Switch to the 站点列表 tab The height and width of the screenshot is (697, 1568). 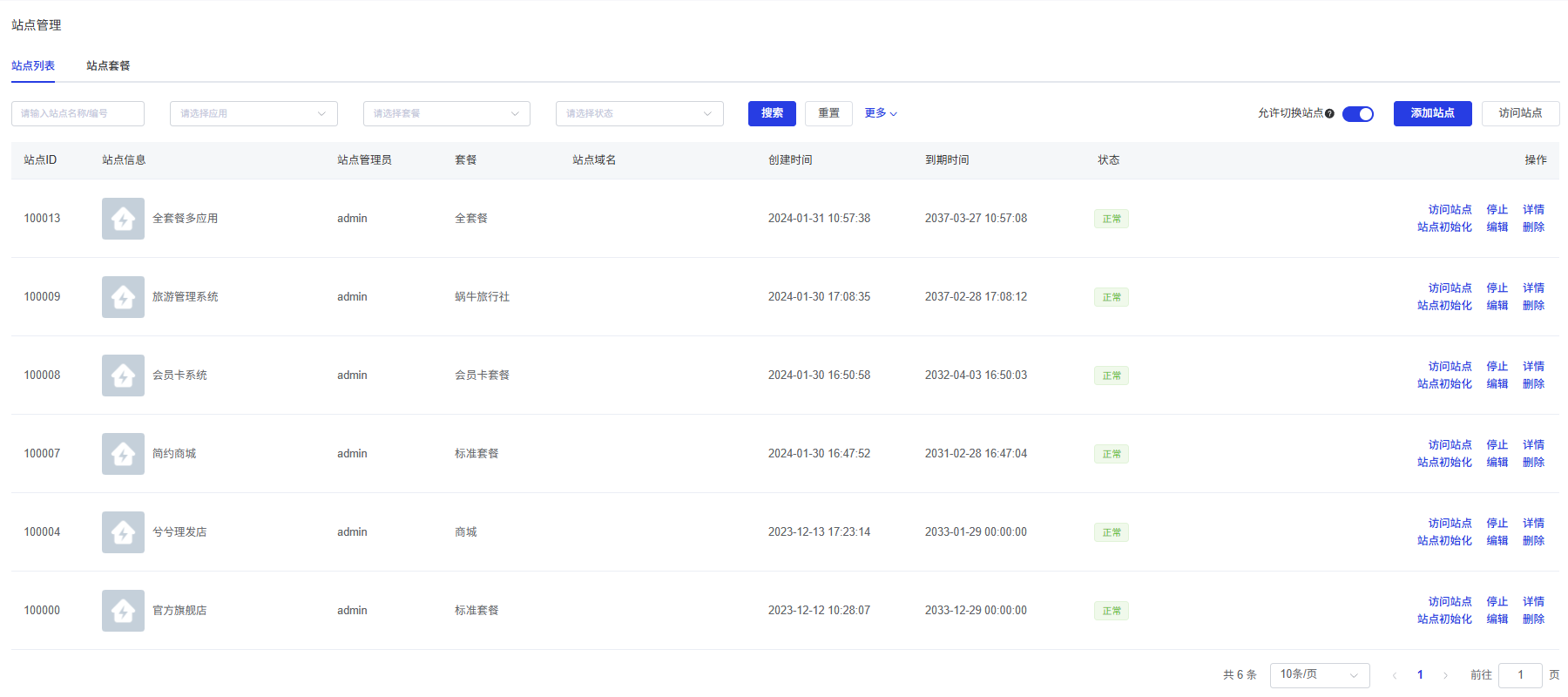(x=33, y=66)
